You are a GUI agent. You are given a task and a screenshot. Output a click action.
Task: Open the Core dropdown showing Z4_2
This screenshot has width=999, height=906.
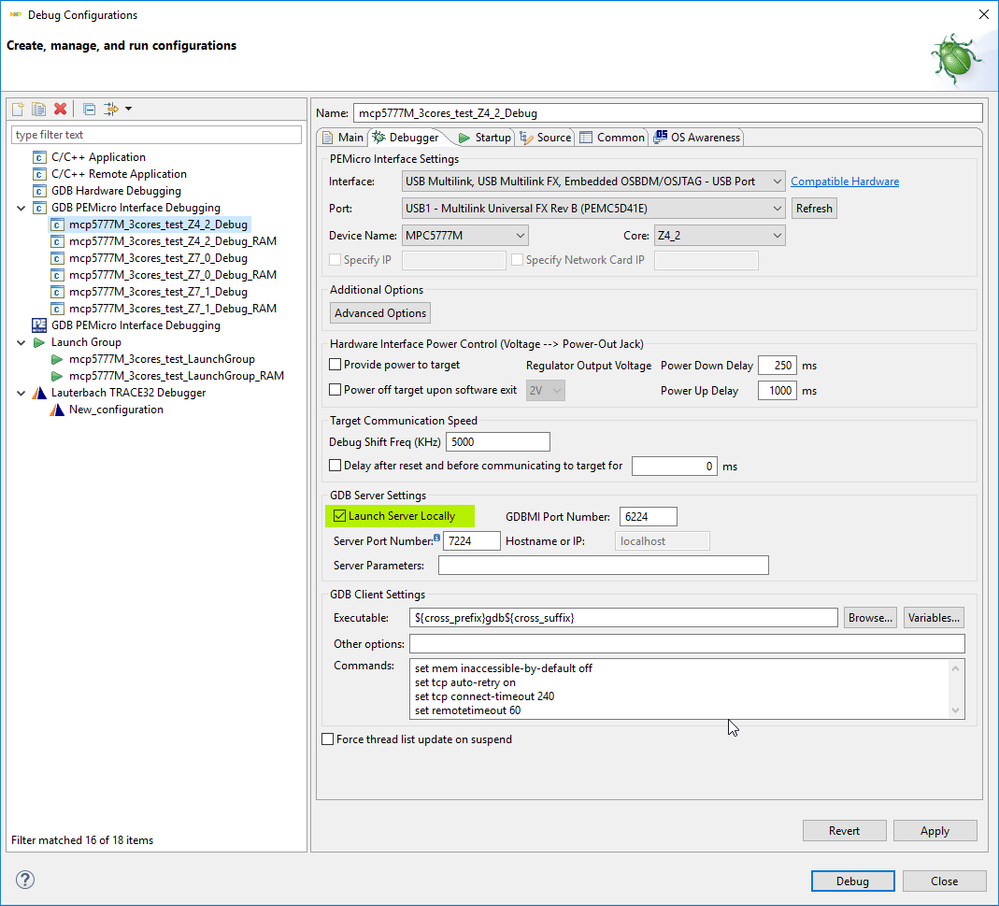[719, 236]
